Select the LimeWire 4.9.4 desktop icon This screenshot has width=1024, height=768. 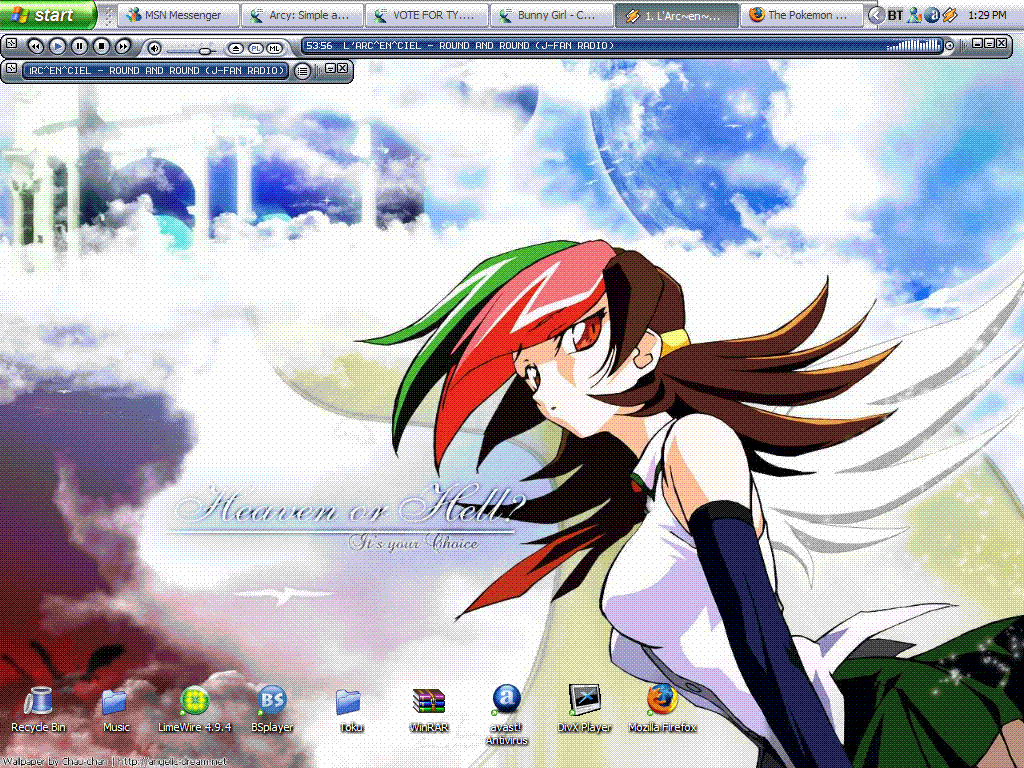tap(195, 710)
